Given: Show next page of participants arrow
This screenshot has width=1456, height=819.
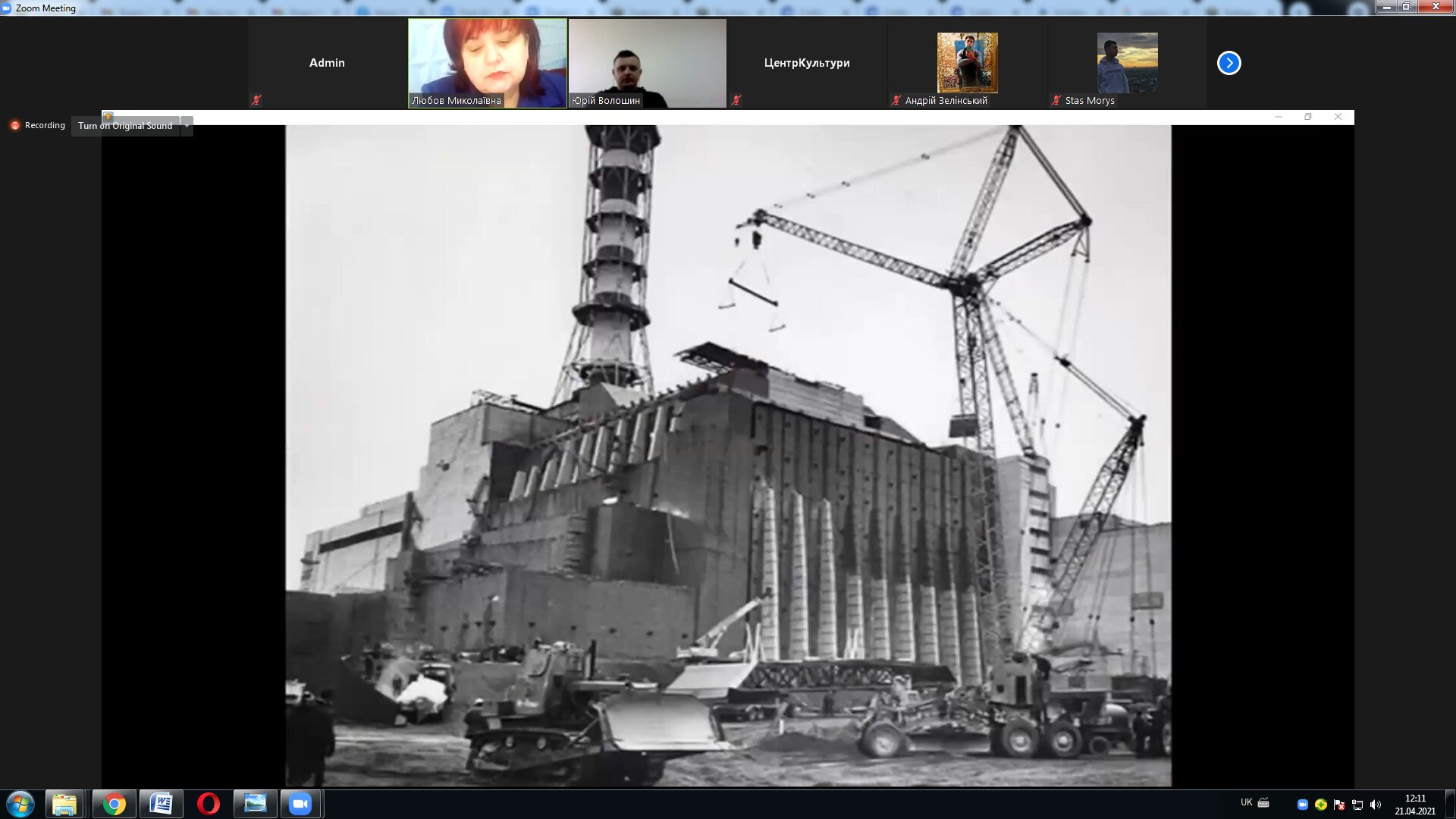Looking at the screenshot, I should coord(1228,63).
